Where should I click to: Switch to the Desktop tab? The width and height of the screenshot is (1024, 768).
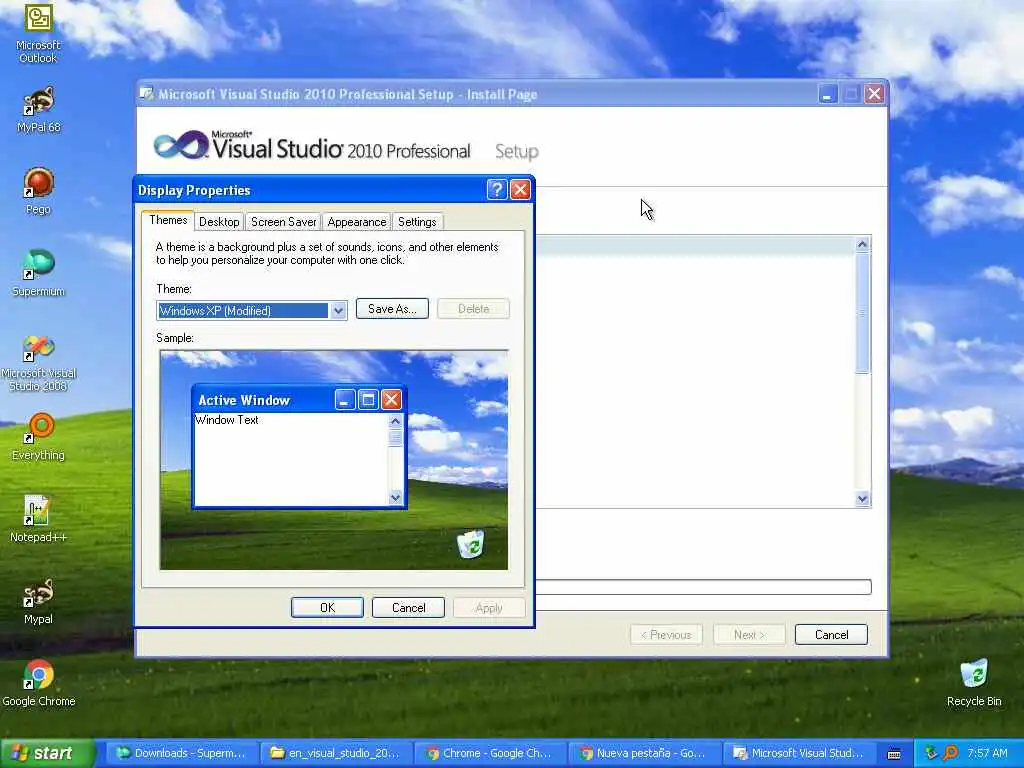pos(219,222)
